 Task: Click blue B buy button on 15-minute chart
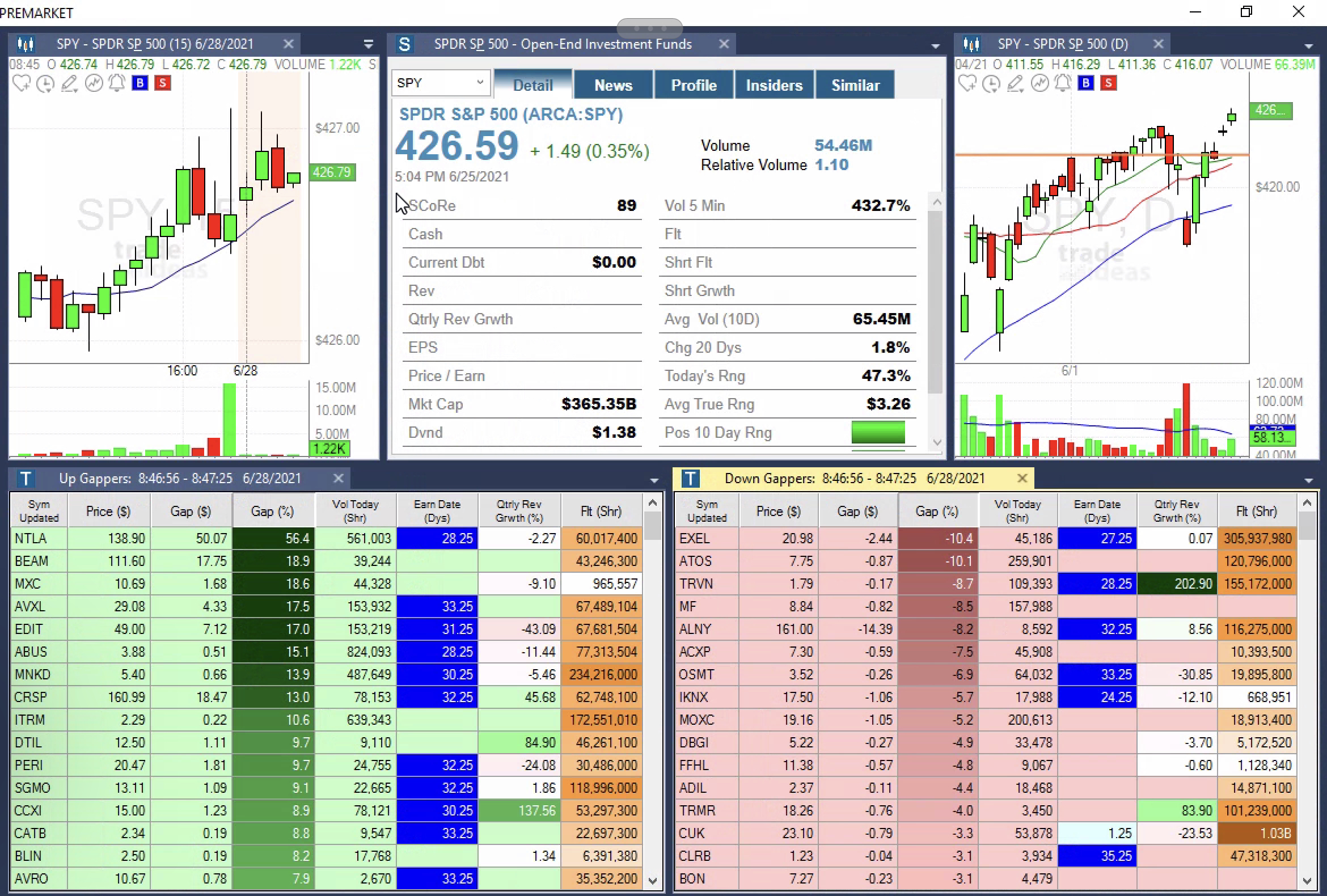pos(140,83)
